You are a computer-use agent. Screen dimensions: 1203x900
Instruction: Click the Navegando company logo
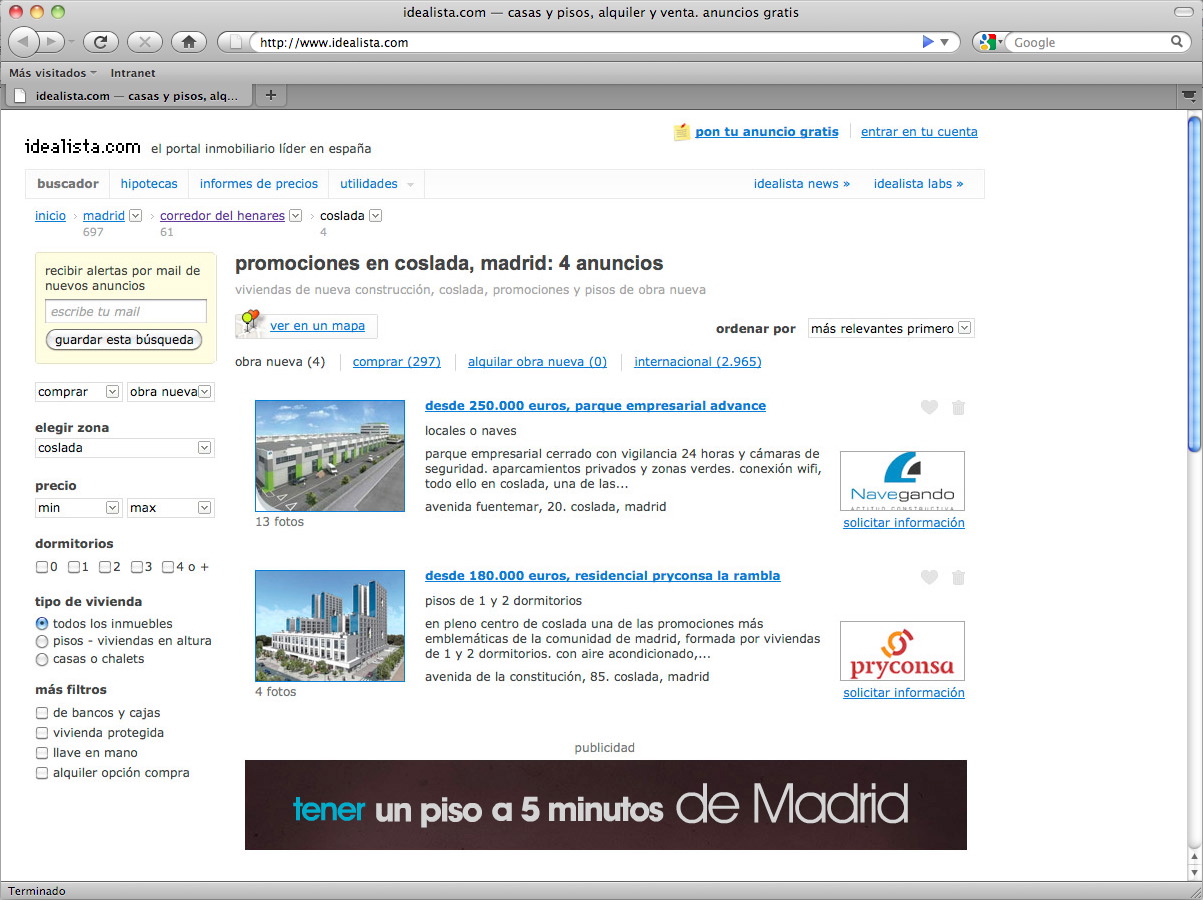[902, 481]
